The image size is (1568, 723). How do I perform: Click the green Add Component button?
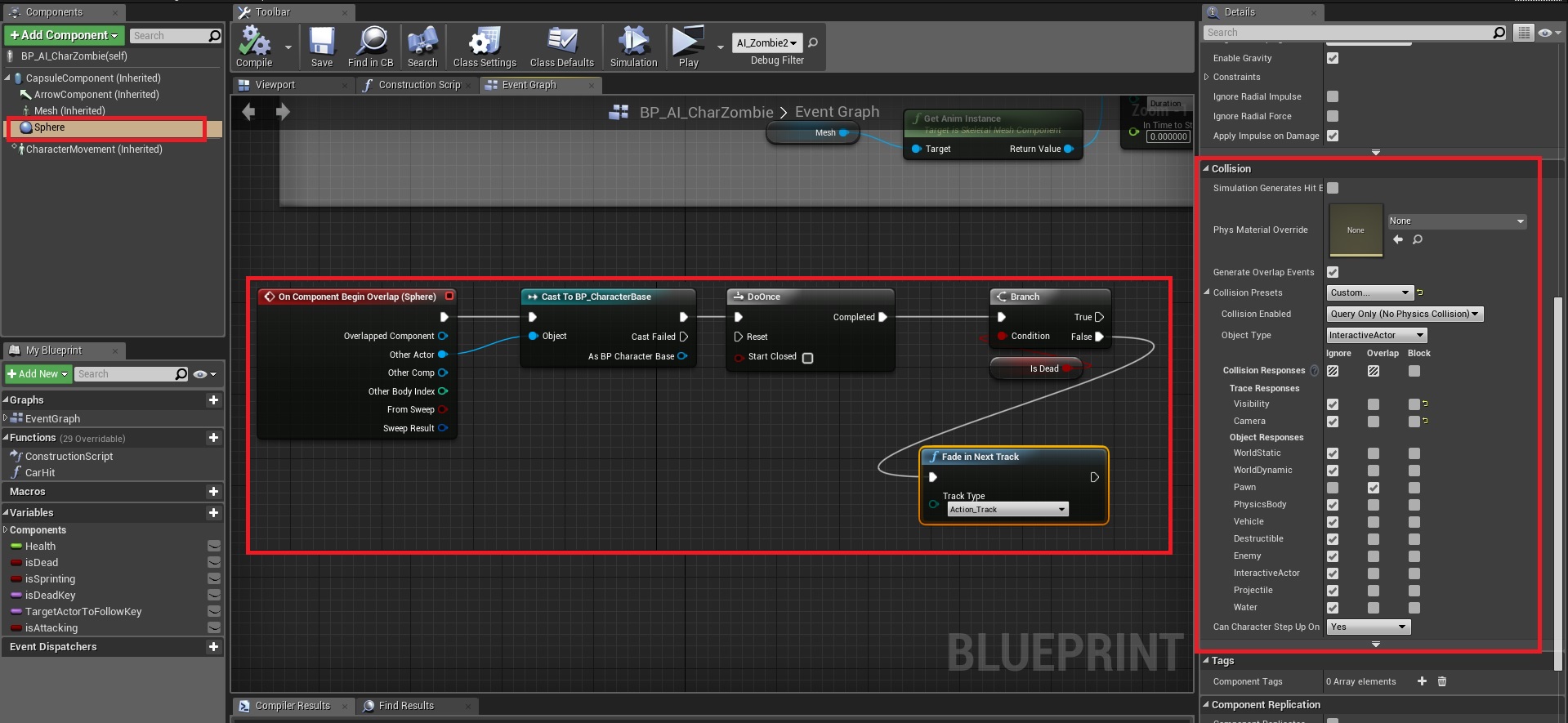point(64,35)
